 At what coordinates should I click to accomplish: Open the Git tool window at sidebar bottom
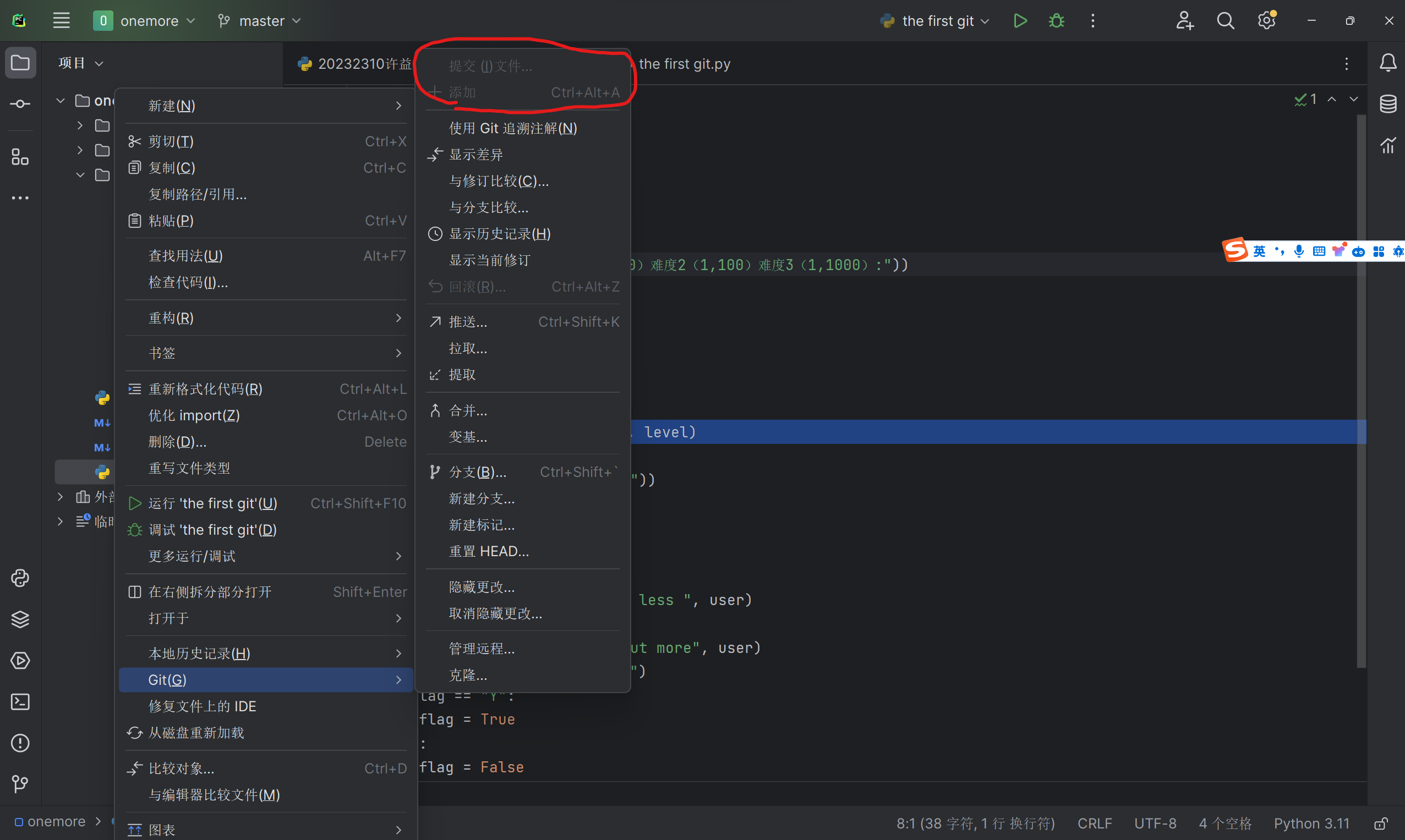point(20,784)
